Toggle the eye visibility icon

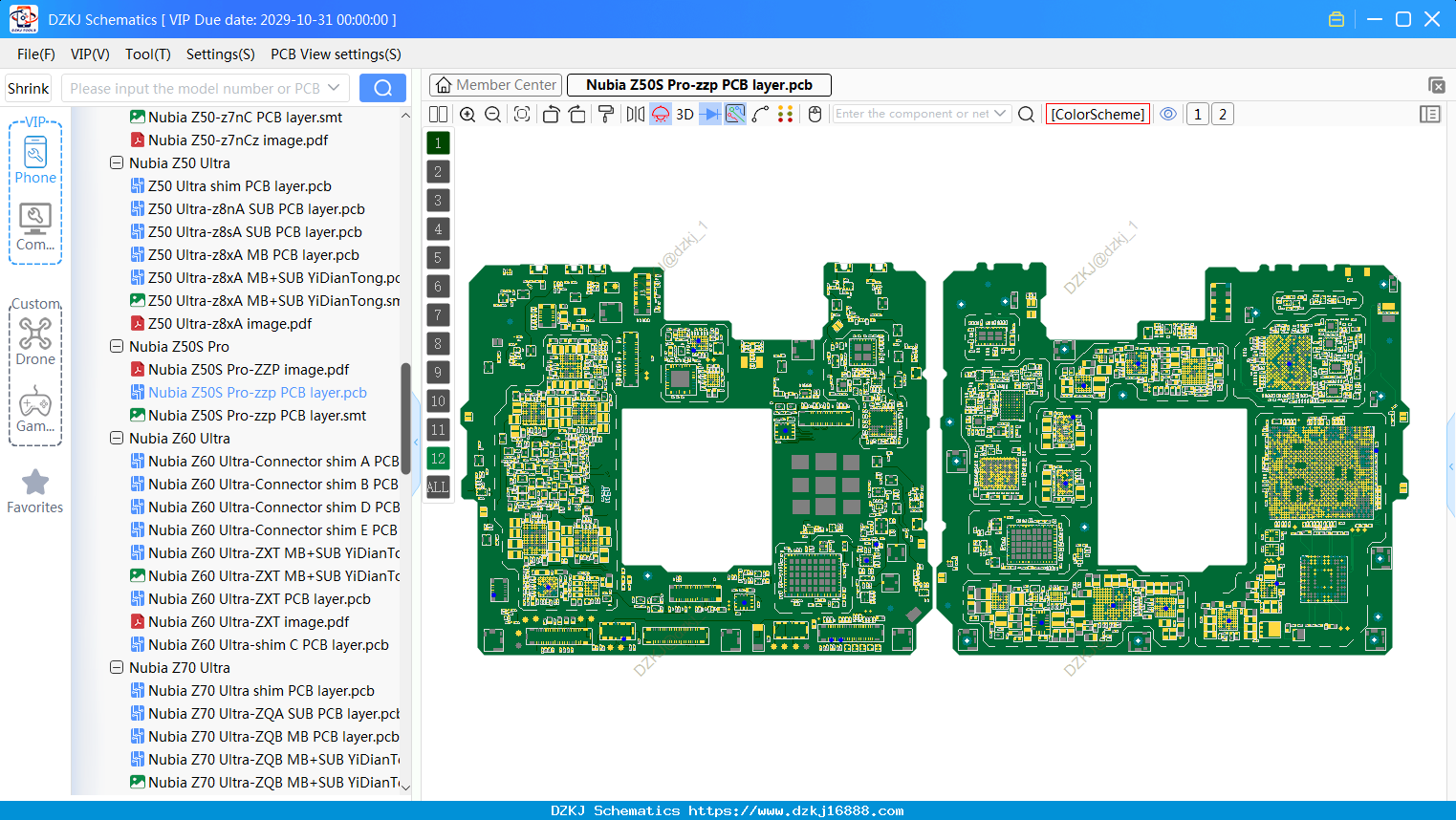pyautogui.click(x=1168, y=114)
